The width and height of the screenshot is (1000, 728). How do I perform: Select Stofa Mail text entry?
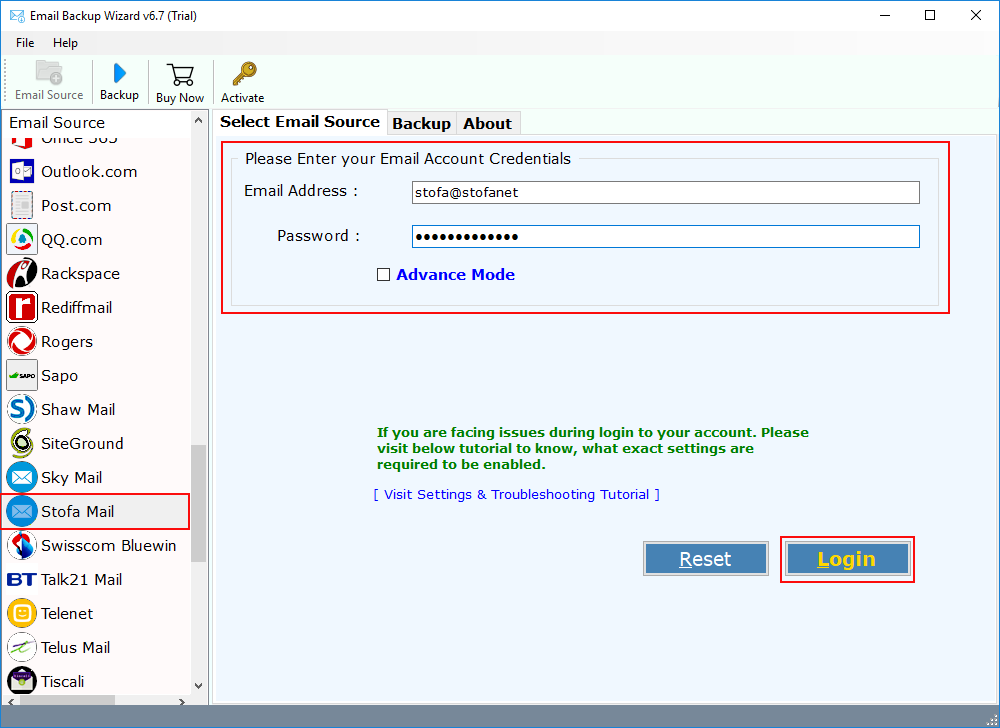(x=78, y=511)
